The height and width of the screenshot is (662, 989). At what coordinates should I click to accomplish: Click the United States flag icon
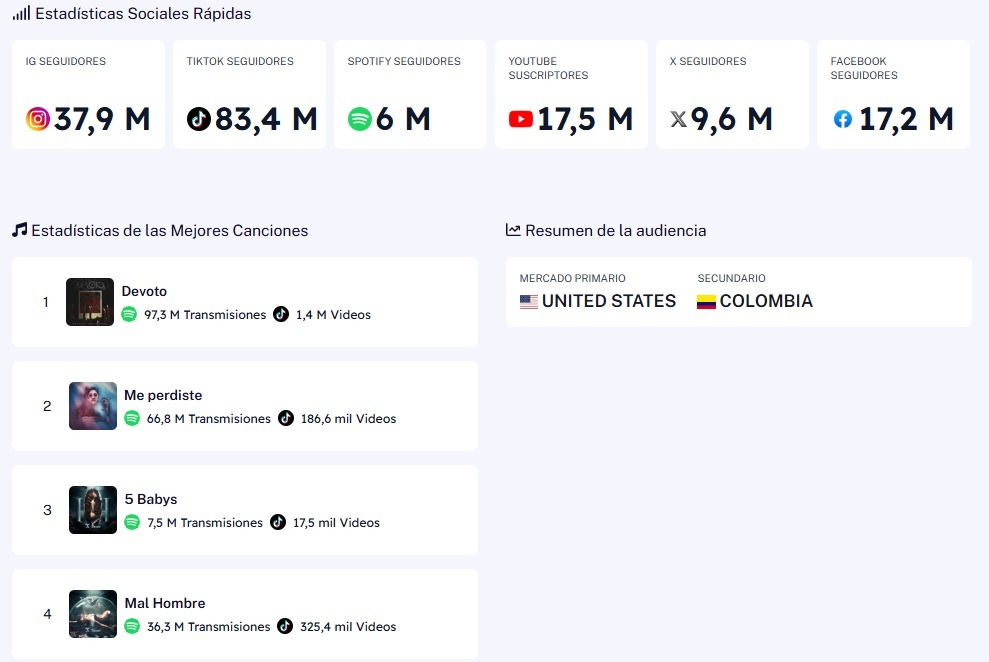529,301
